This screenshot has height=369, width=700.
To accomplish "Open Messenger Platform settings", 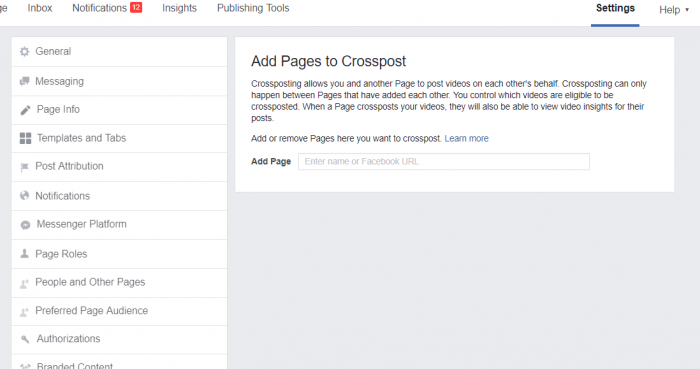I will [x=119, y=224].
